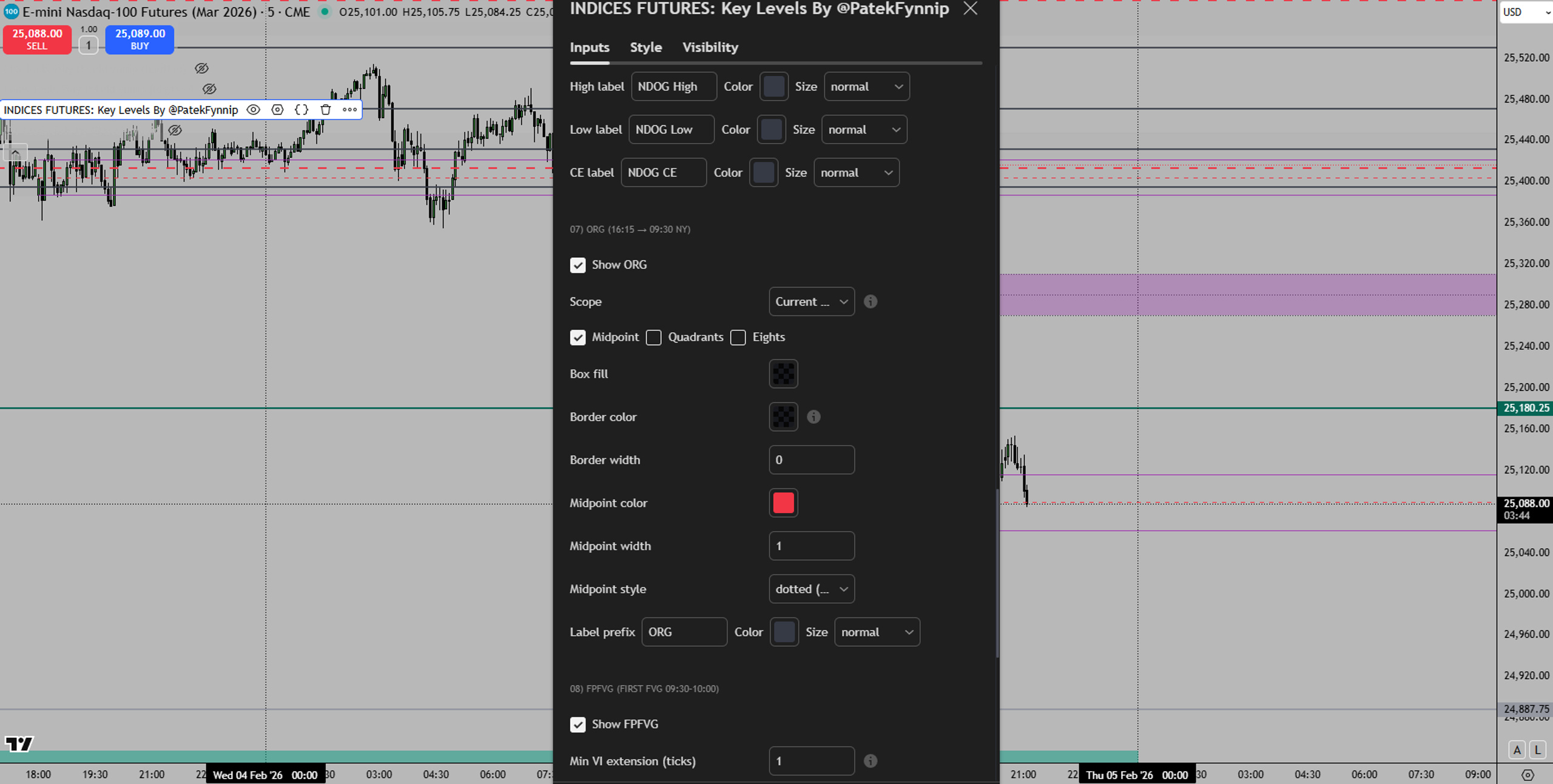
Task: Pick CE label color swatch
Action: (764, 173)
